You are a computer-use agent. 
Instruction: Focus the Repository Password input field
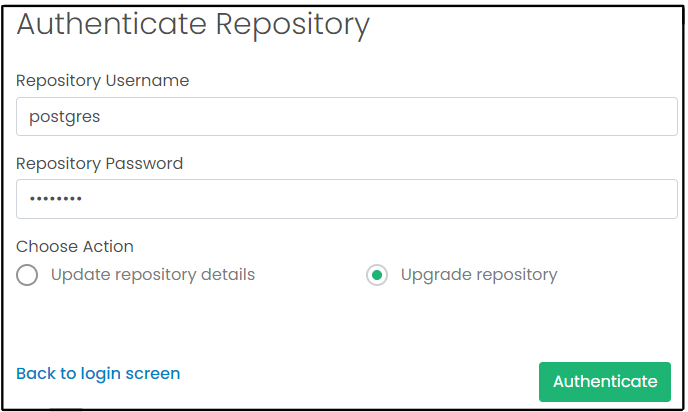click(347, 199)
